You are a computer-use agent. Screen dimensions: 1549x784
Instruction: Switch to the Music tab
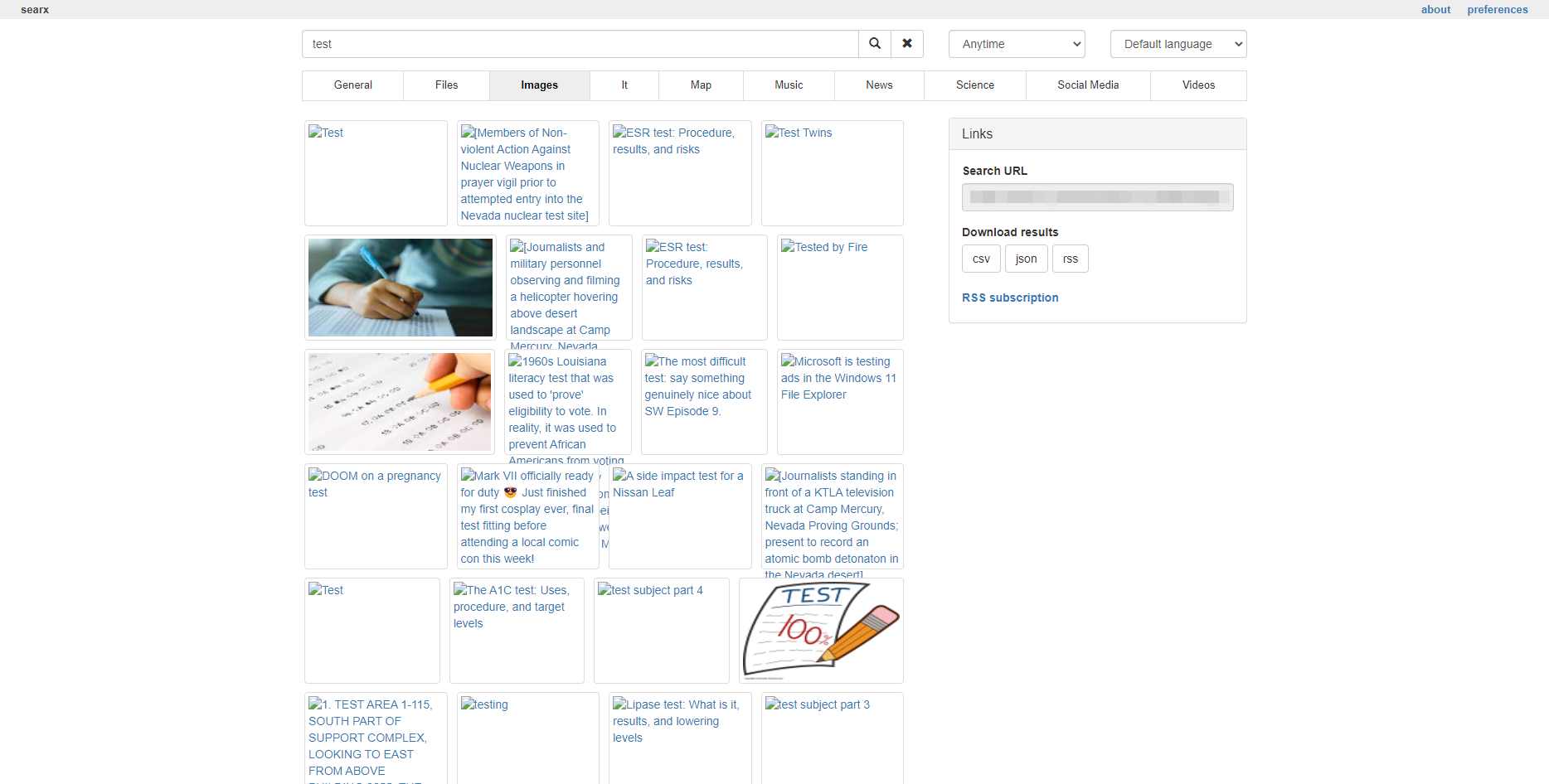pyautogui.click(x=788, y=85)
